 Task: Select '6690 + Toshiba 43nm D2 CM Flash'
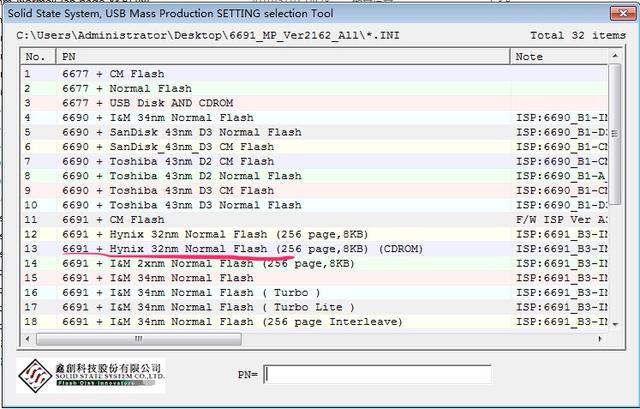(314, 161)
